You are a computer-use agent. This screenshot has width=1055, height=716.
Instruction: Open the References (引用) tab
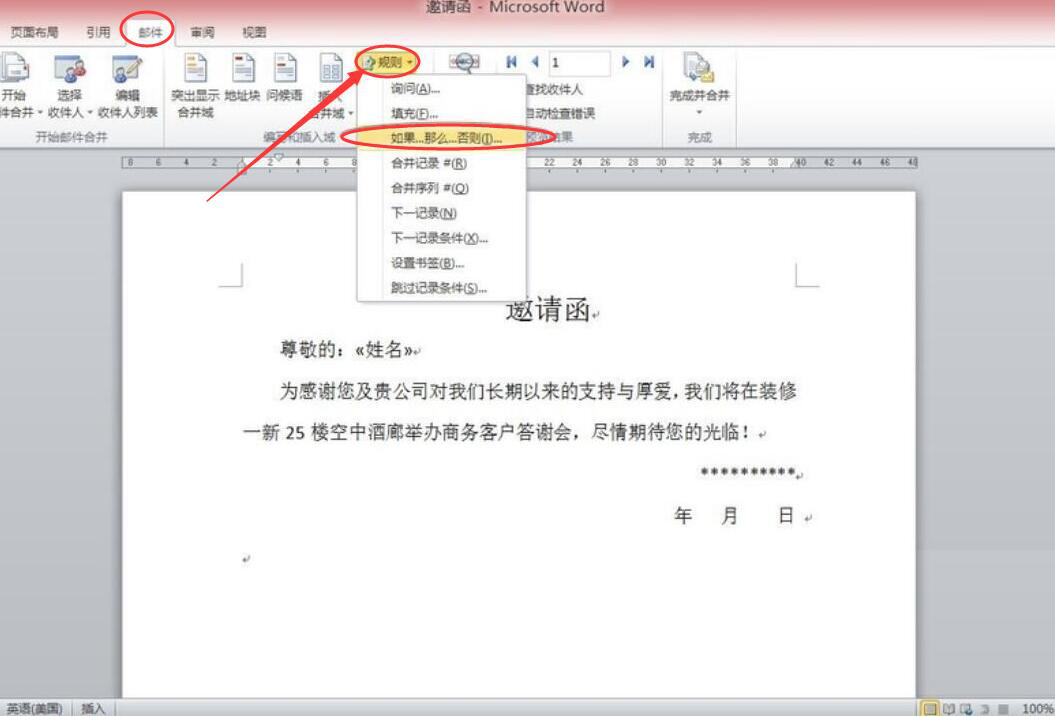coord(98,32)
